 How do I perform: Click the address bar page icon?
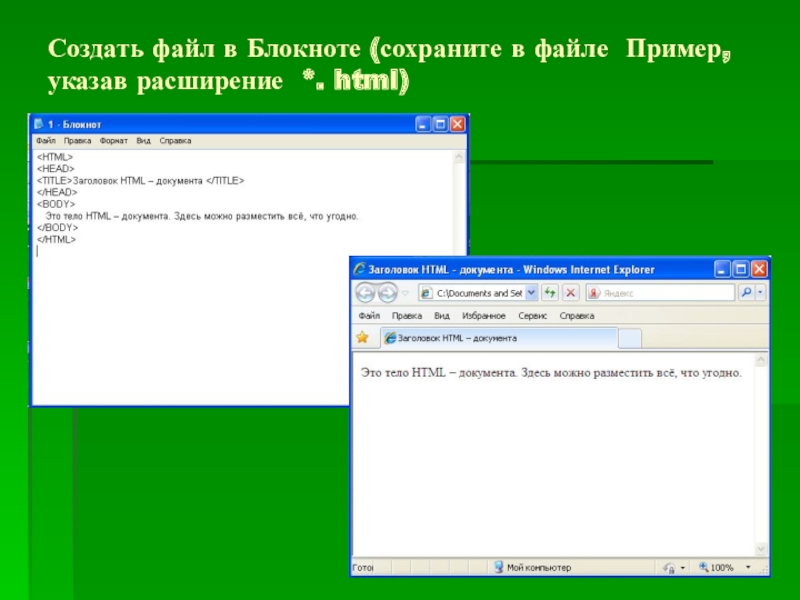(x=426, y=293)
